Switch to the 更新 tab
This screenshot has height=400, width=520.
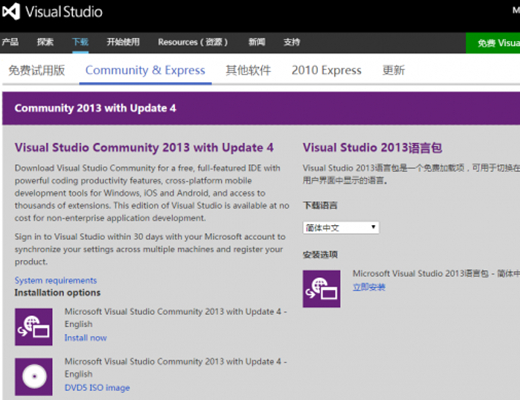(x=394, y=70)
